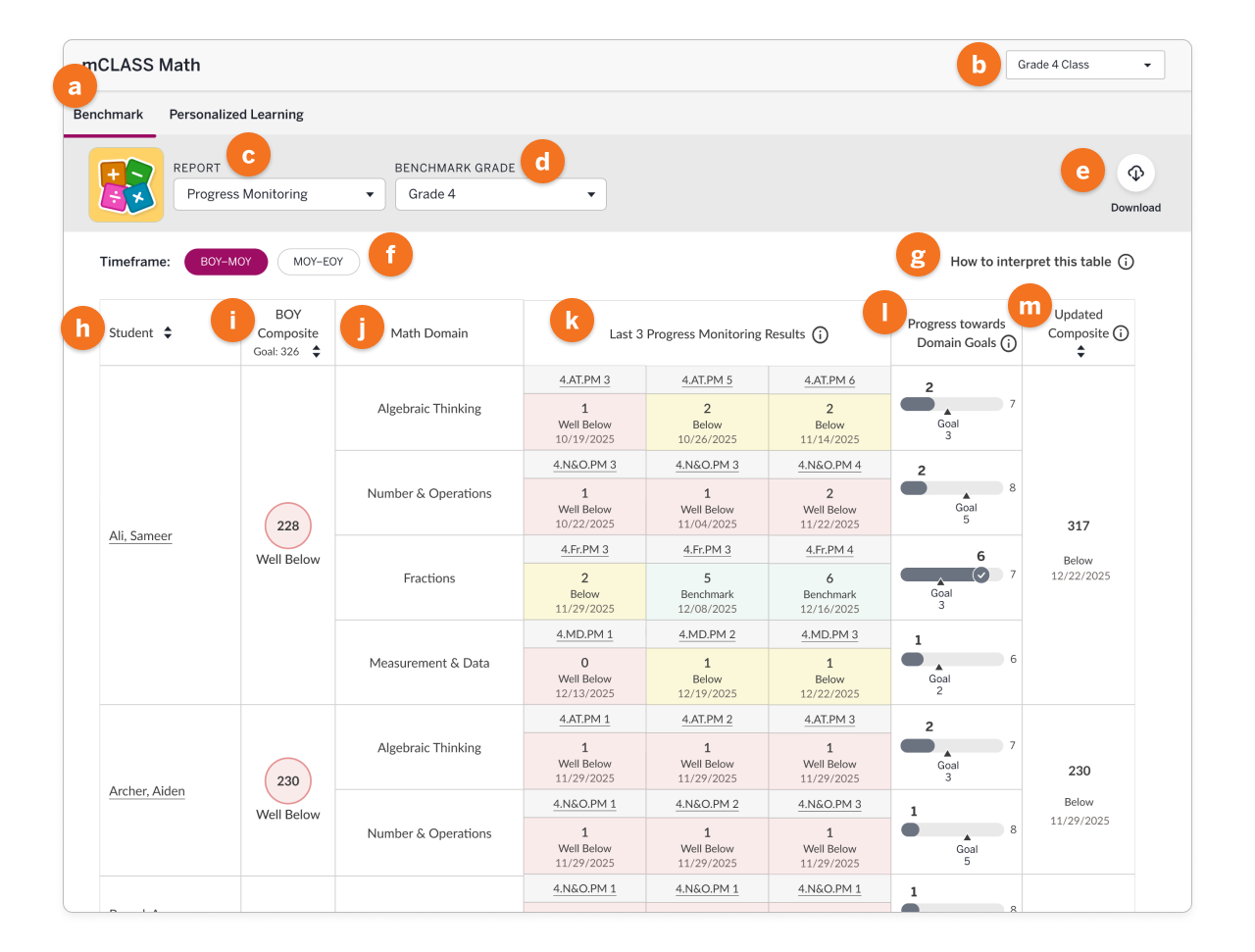
Task: Open the 4.MD.PM 2 assessment link
Action: (707, 635)
